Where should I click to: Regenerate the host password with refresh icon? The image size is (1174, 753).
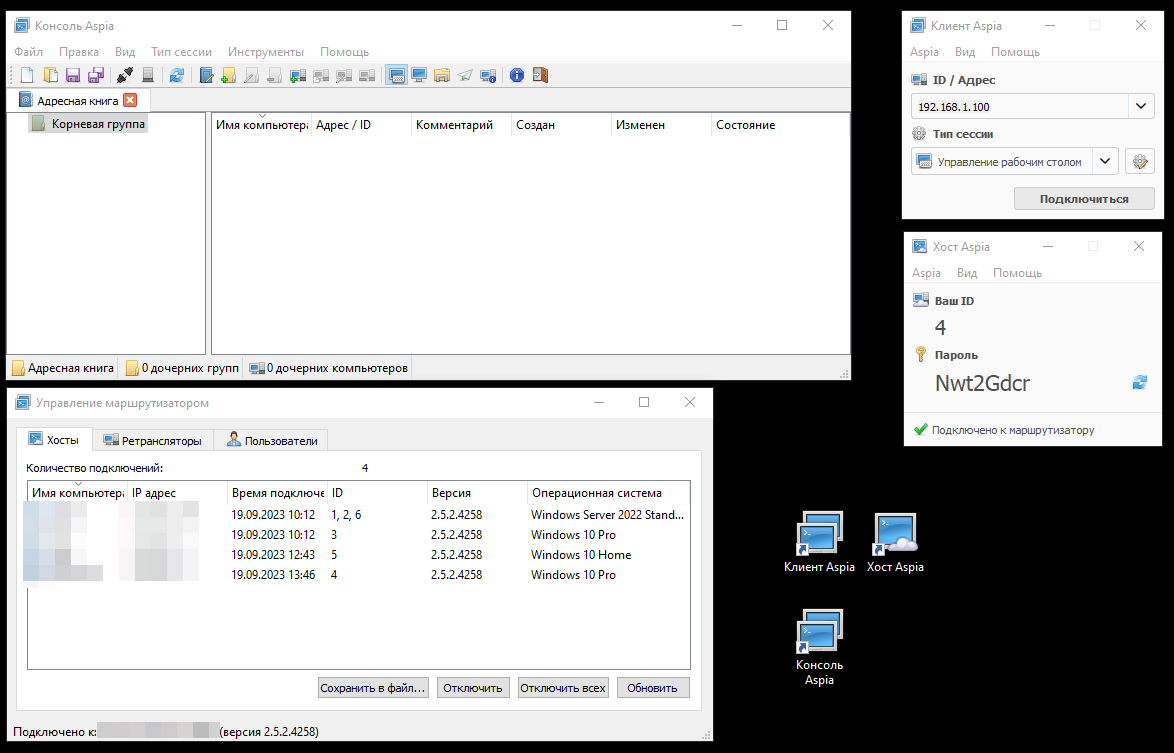(1139, 382)
